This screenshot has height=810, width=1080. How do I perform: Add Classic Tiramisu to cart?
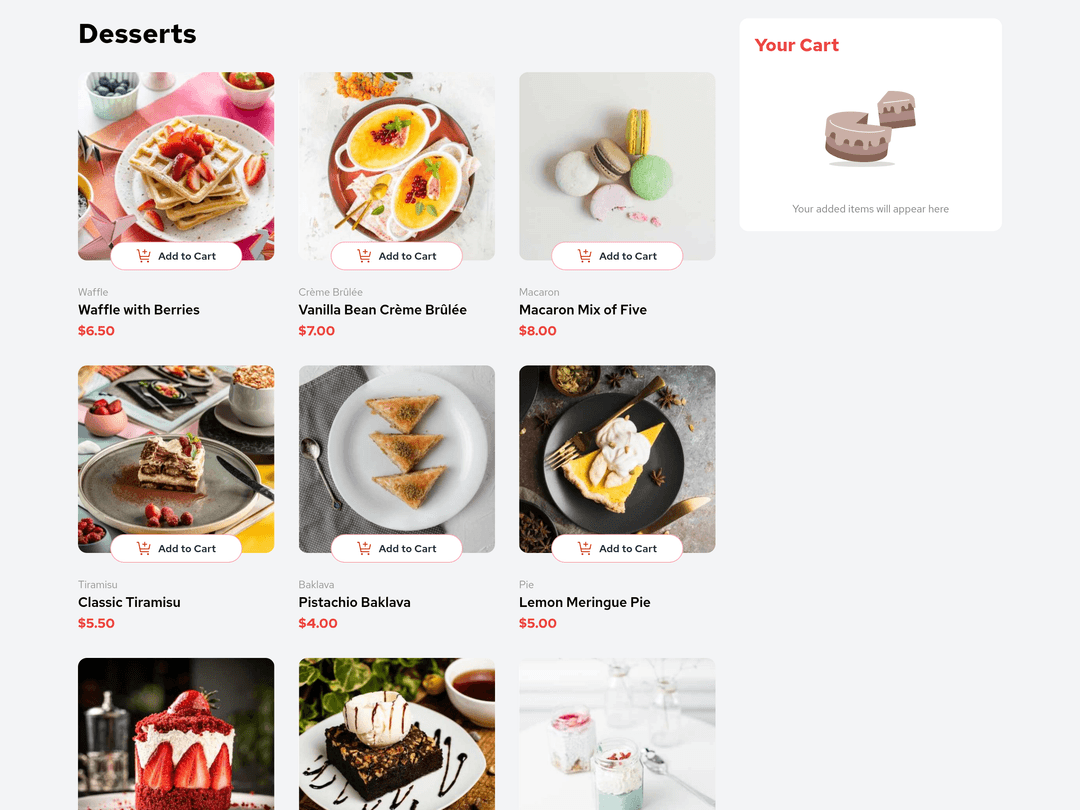coord(176,548)
